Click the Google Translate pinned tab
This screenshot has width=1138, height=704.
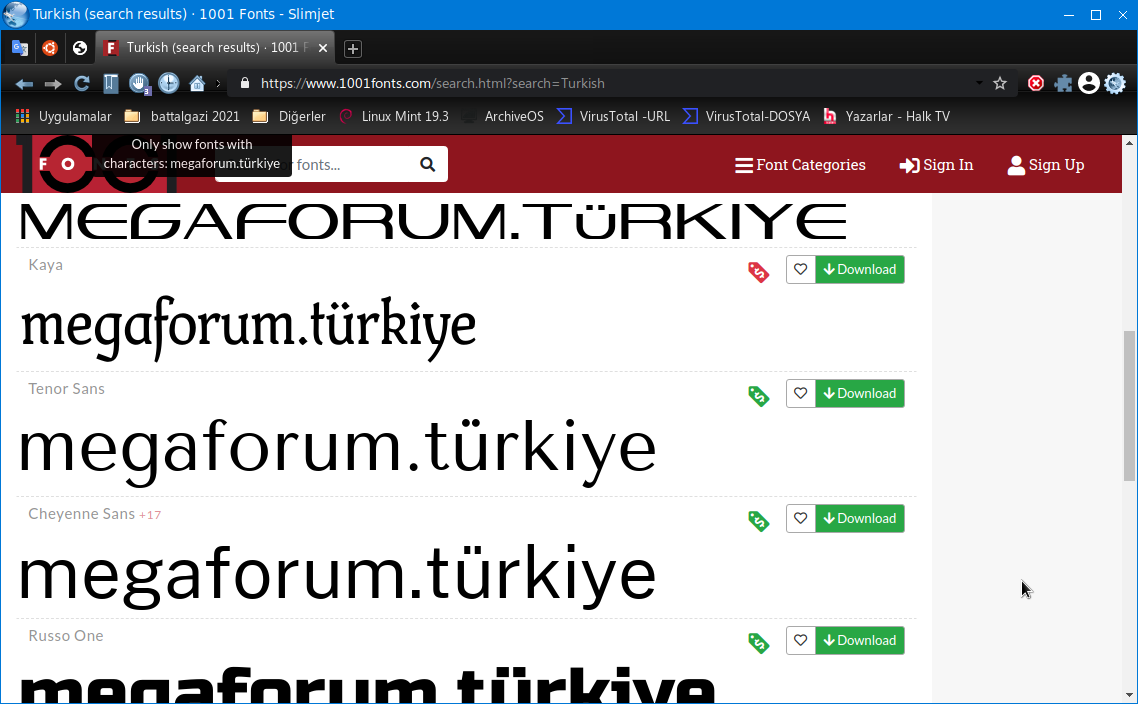click(x=20, y=48)
